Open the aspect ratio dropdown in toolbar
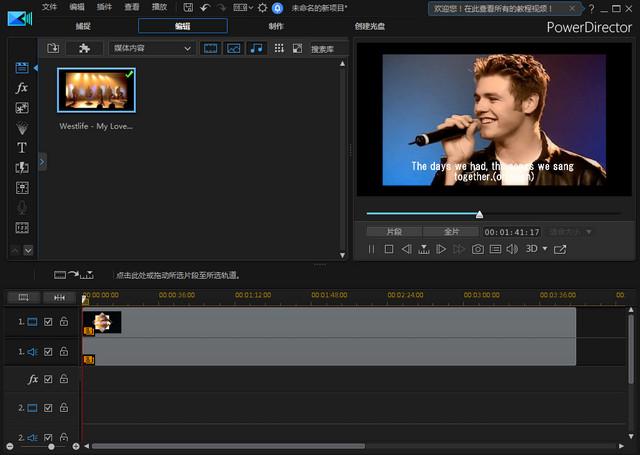The width and height of the screenshot is (640, 455). [243, 7]
